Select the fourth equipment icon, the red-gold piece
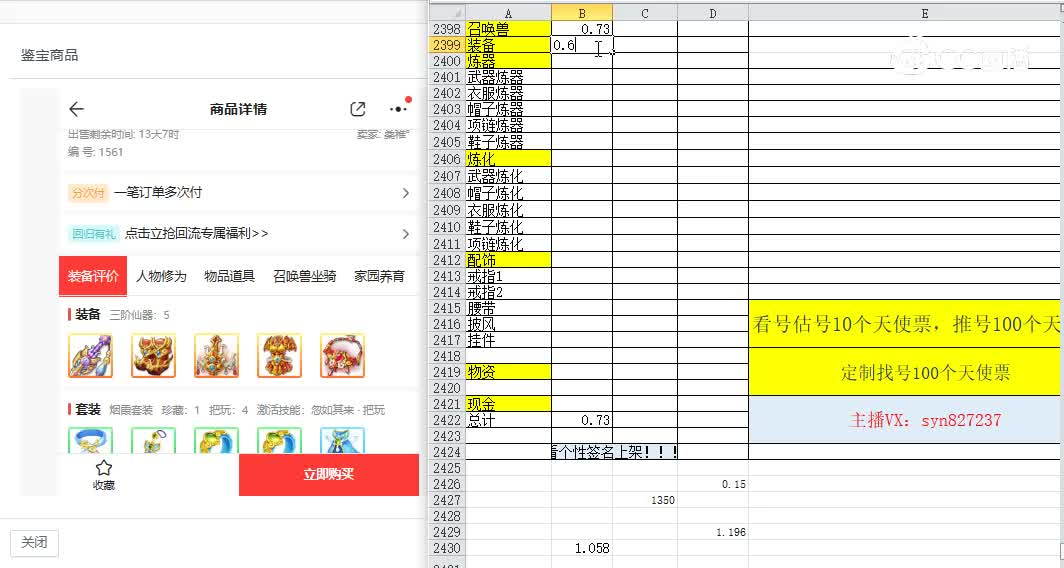The width and height of the screenshot is (1064, 568). (x=280, y=356)
